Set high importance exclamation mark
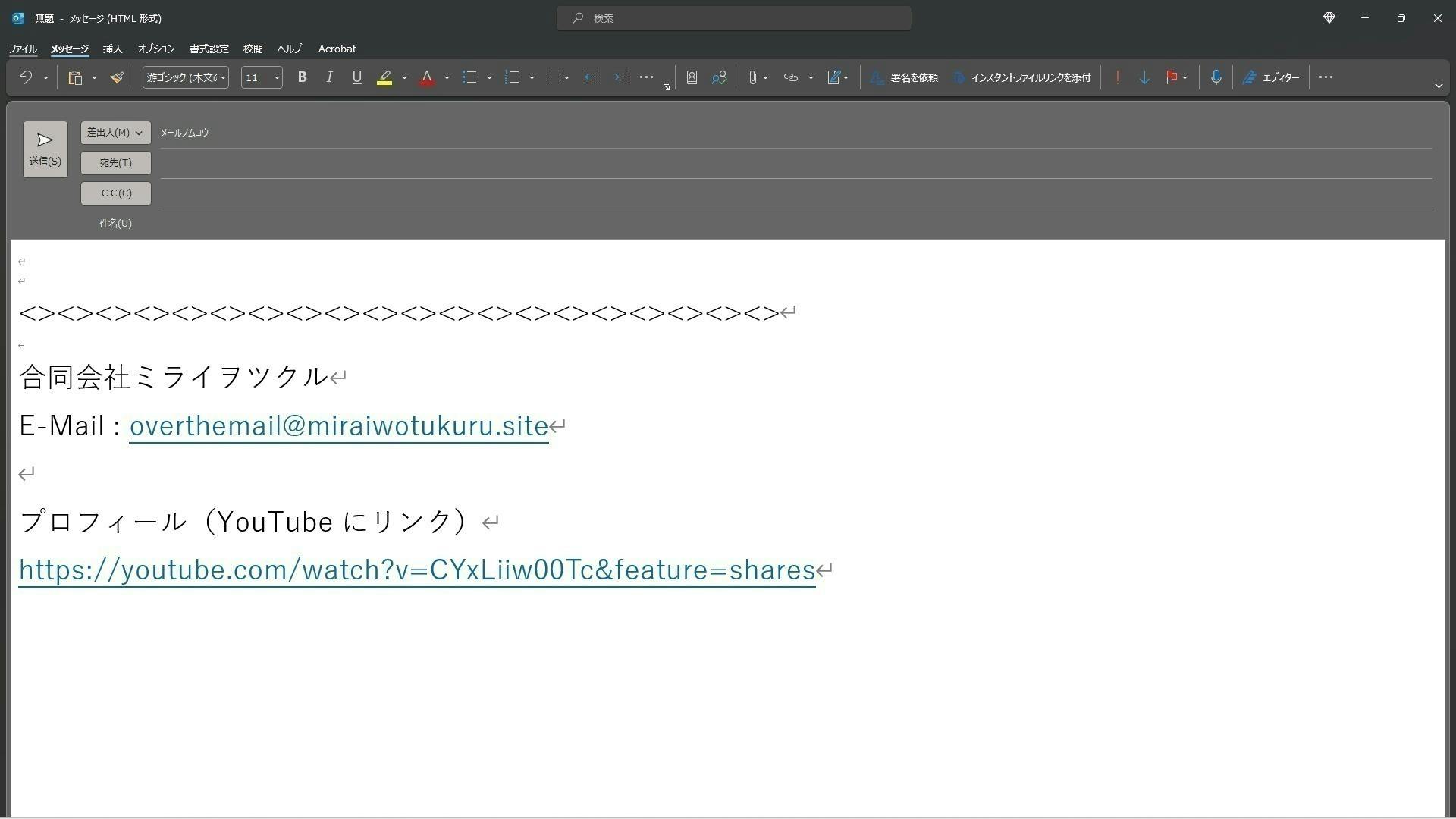The height and width of the screenshot is (819, 1456). click(x=1117, y=77)
